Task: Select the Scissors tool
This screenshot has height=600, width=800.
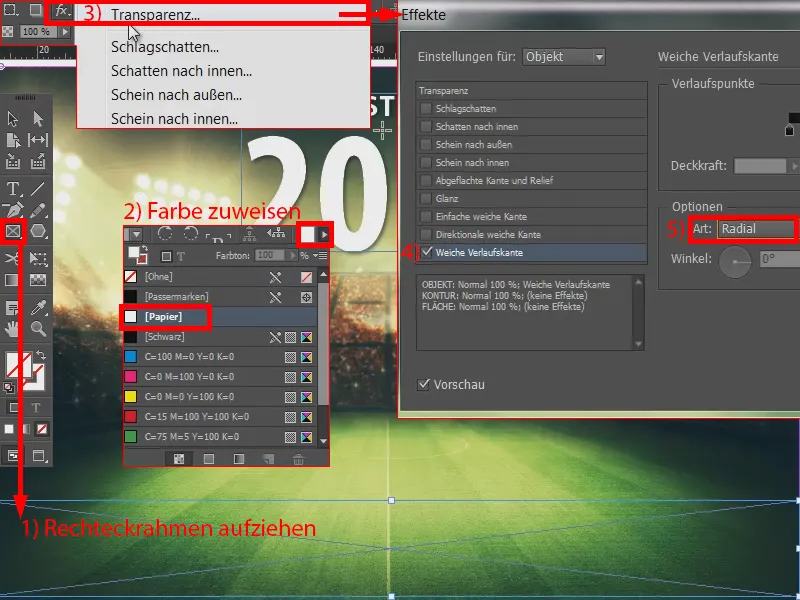Action: pos(13,258)
